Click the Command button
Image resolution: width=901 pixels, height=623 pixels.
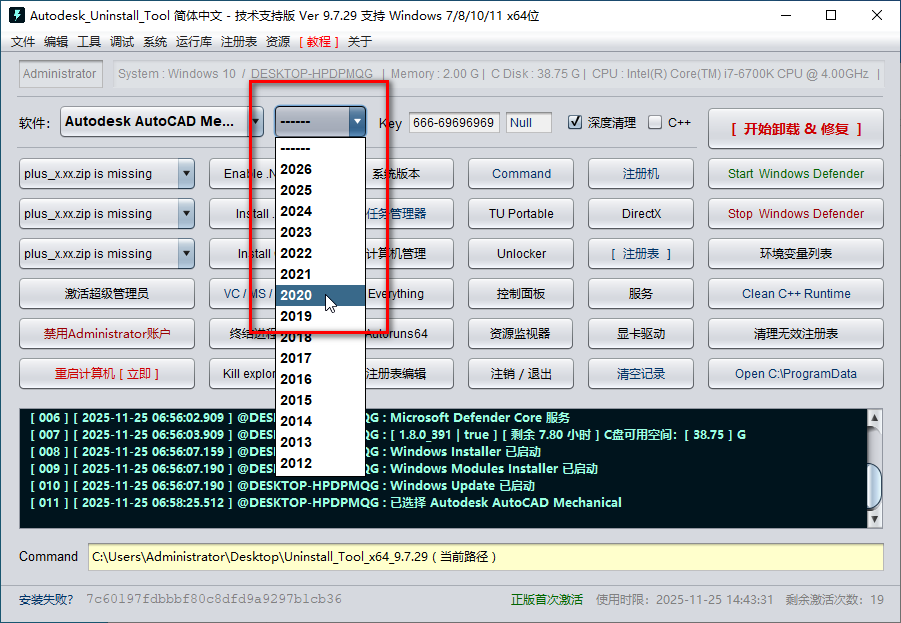pos(521,174)
